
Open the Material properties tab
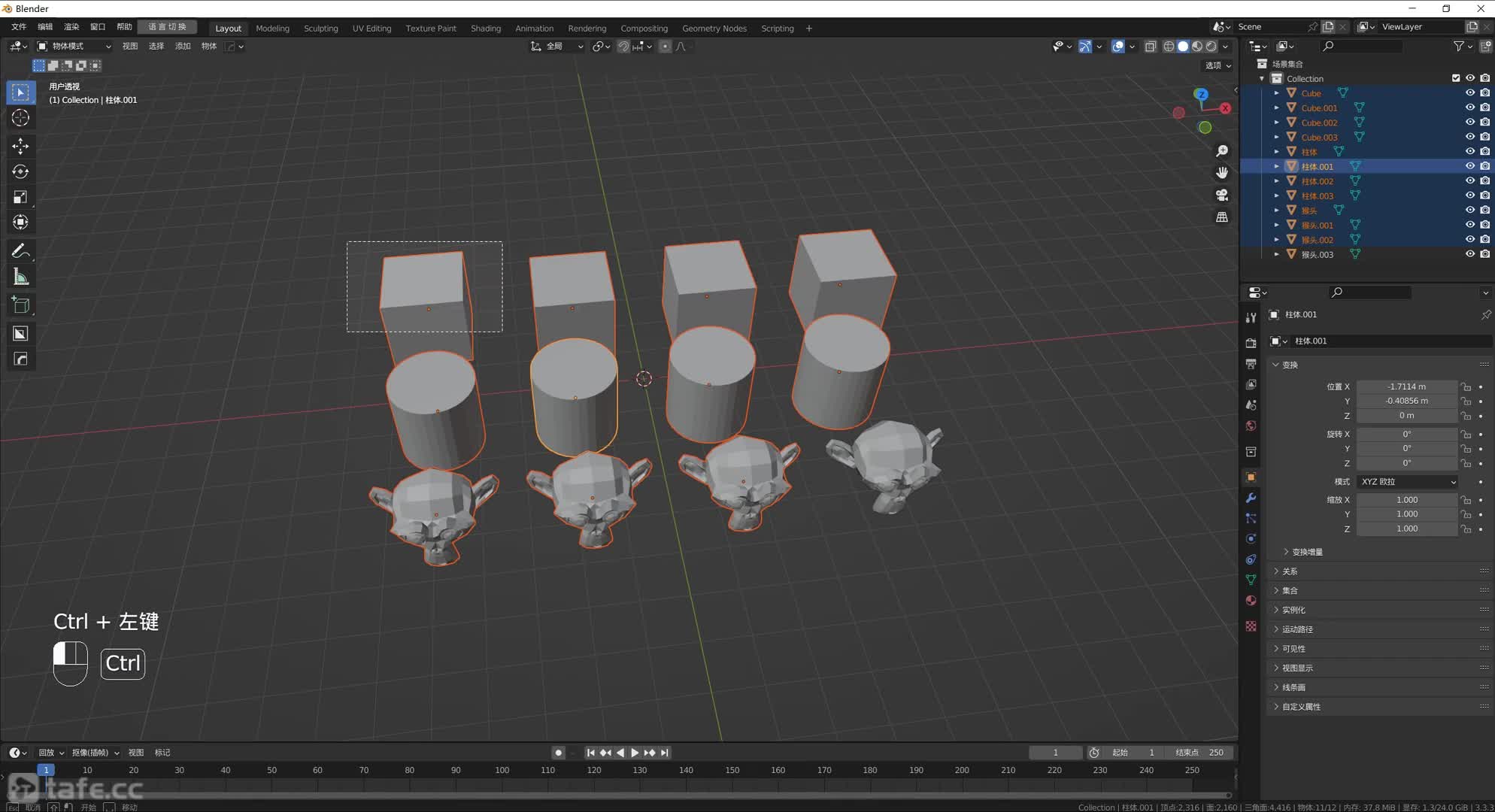coord(1251,601)
